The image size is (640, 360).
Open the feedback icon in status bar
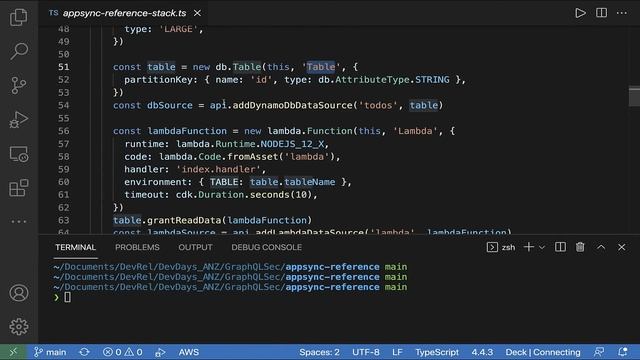[599, 352]
